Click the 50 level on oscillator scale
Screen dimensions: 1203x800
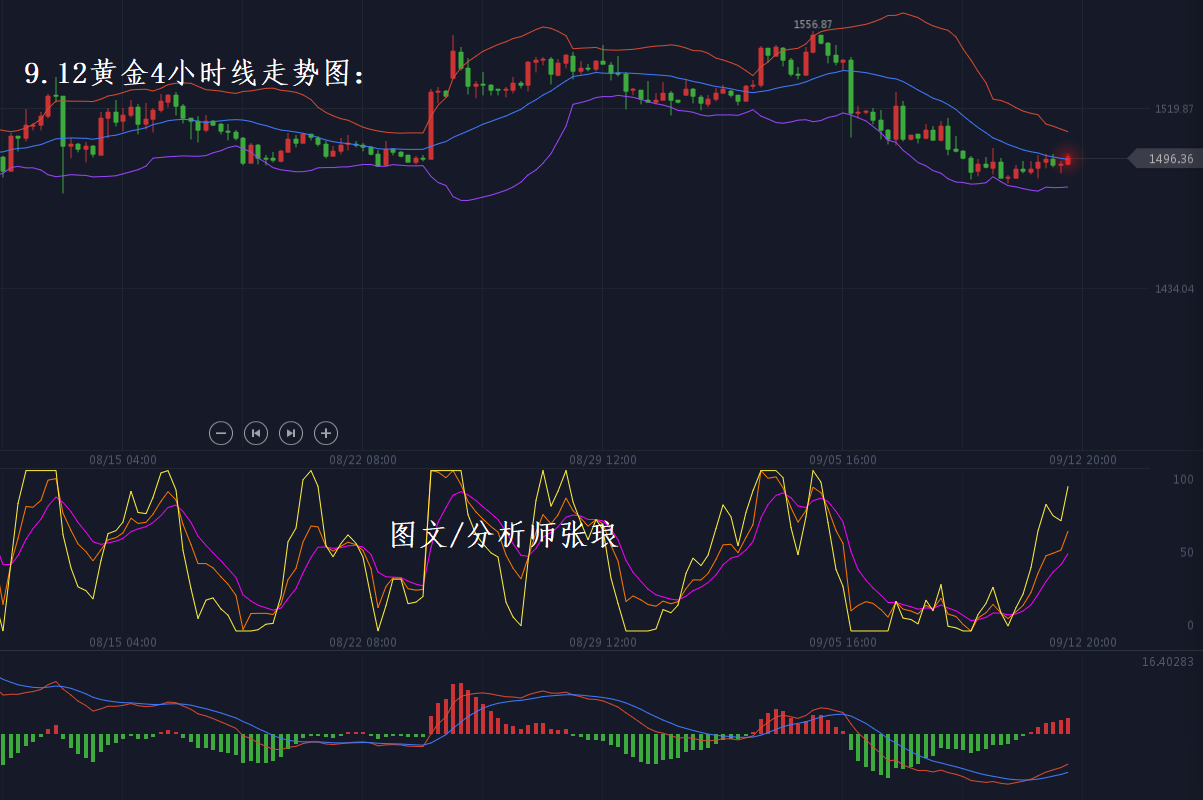pyautogui.click(x=1186, y=552)
